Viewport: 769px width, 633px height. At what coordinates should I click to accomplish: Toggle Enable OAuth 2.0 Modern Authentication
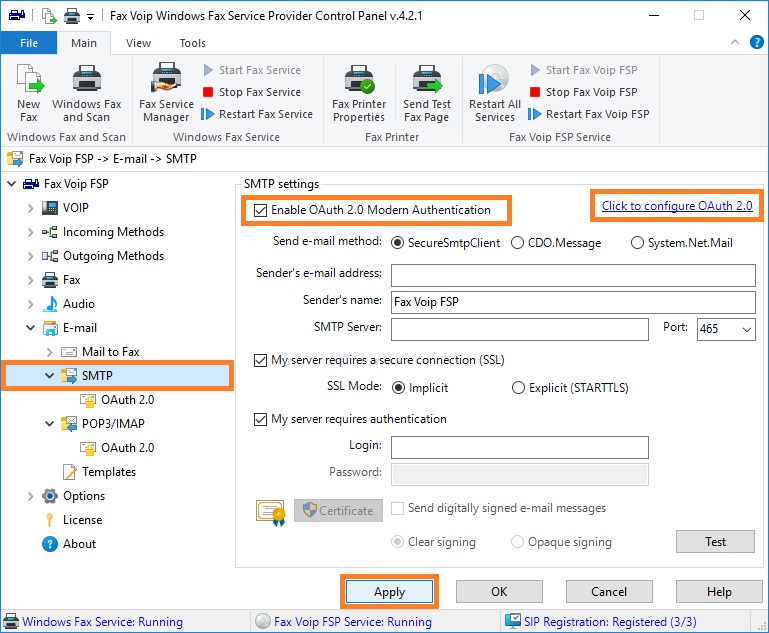(x=260, y=210)
